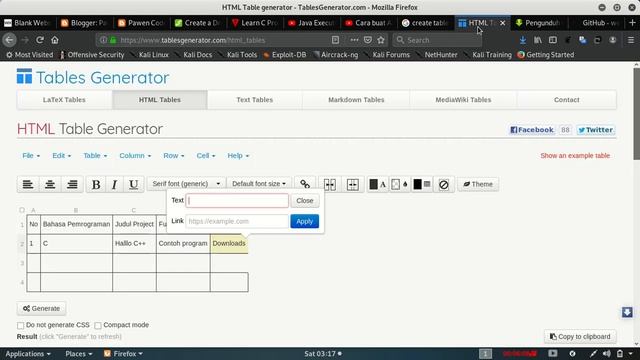Switch to Markdown Tables tab

[x=356, y=100]
